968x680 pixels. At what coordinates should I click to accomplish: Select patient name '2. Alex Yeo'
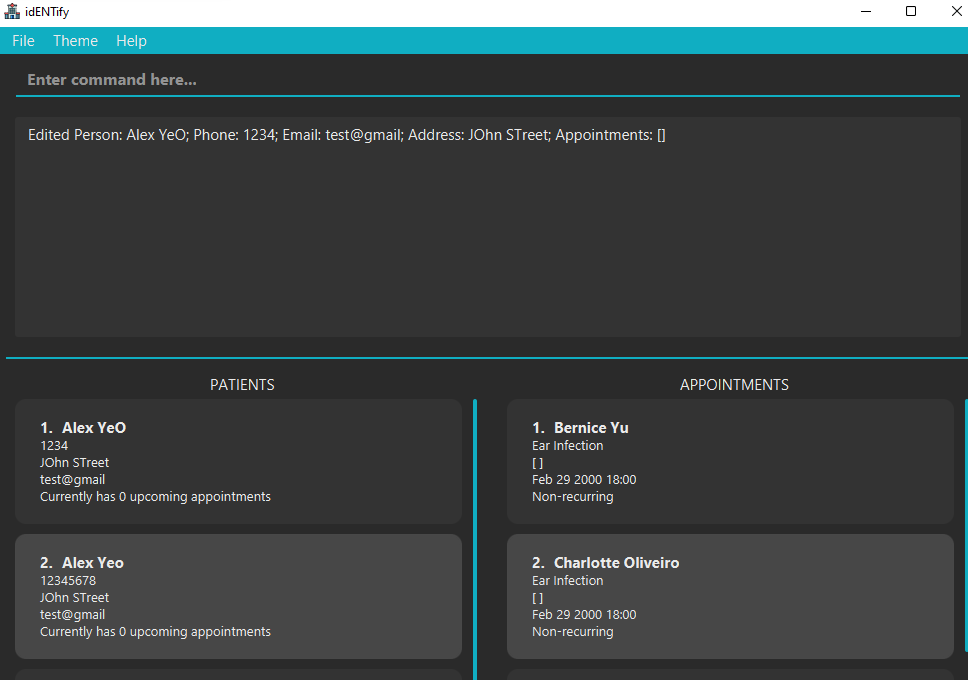[82, 563]
